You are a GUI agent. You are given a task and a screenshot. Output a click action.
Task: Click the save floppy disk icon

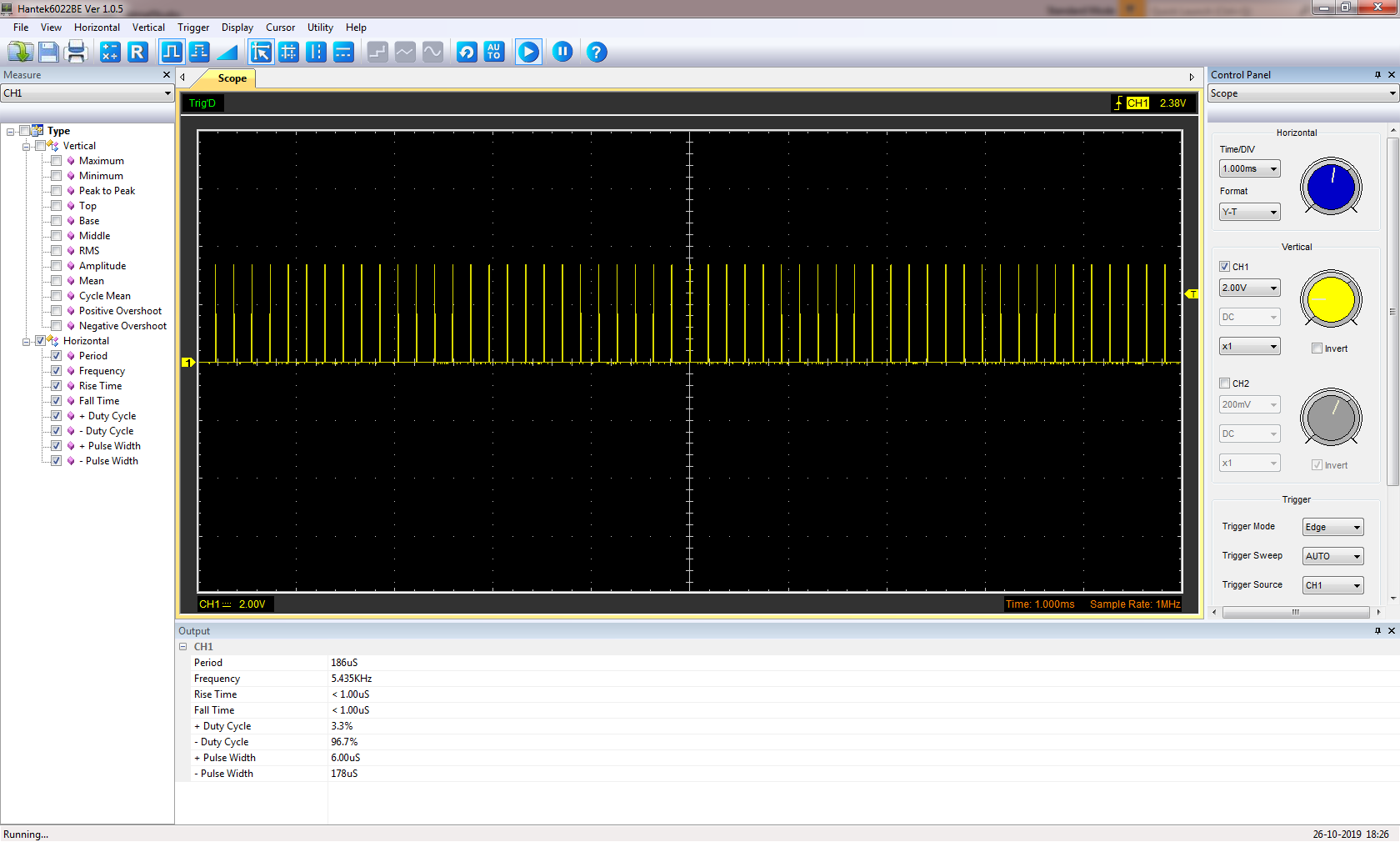coord(48,52)
